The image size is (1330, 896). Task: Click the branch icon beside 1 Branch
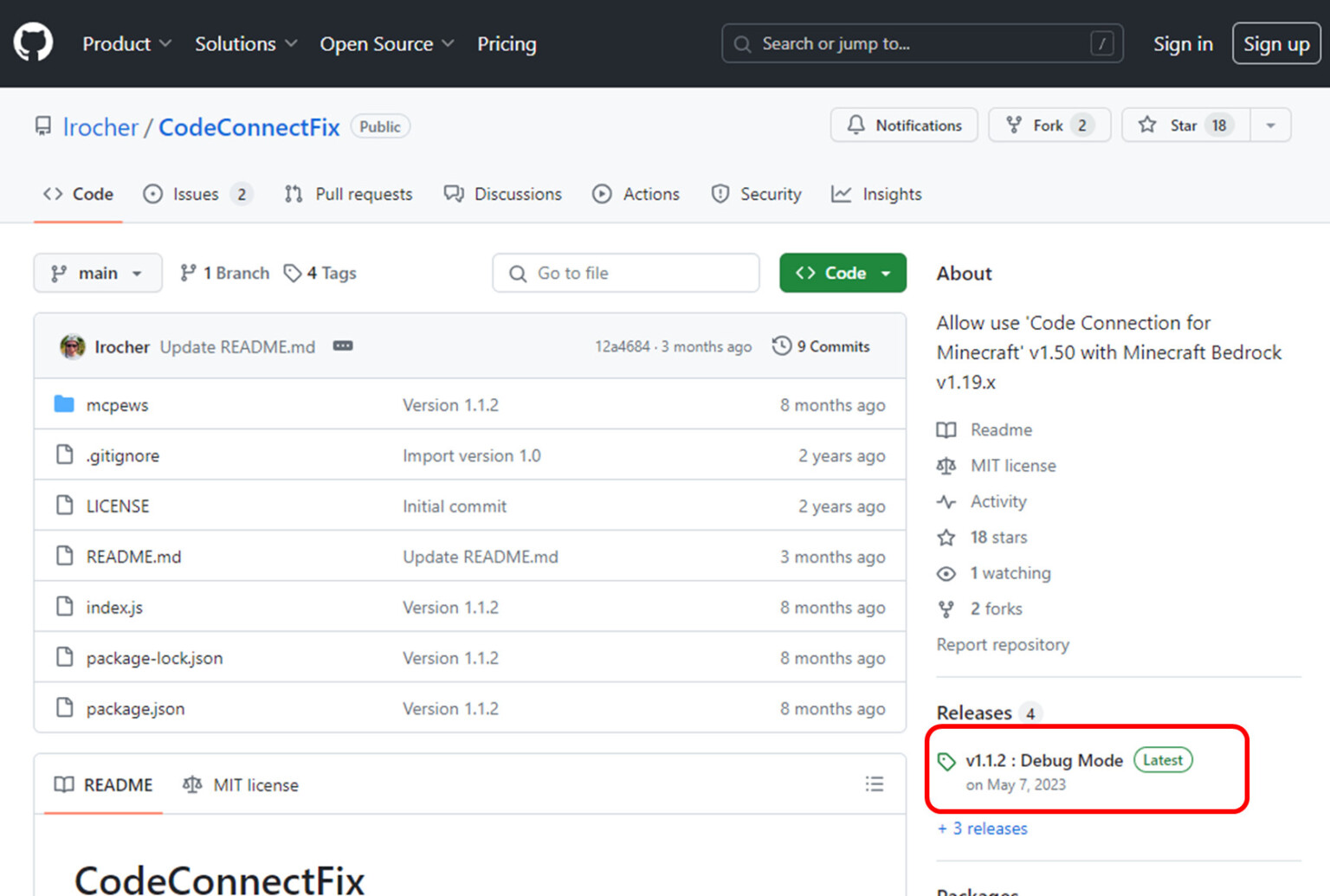(x=188, y=274)
